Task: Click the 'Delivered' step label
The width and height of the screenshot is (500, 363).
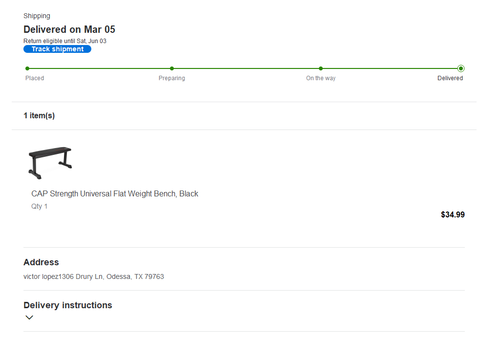Action: tap(450, 78)
